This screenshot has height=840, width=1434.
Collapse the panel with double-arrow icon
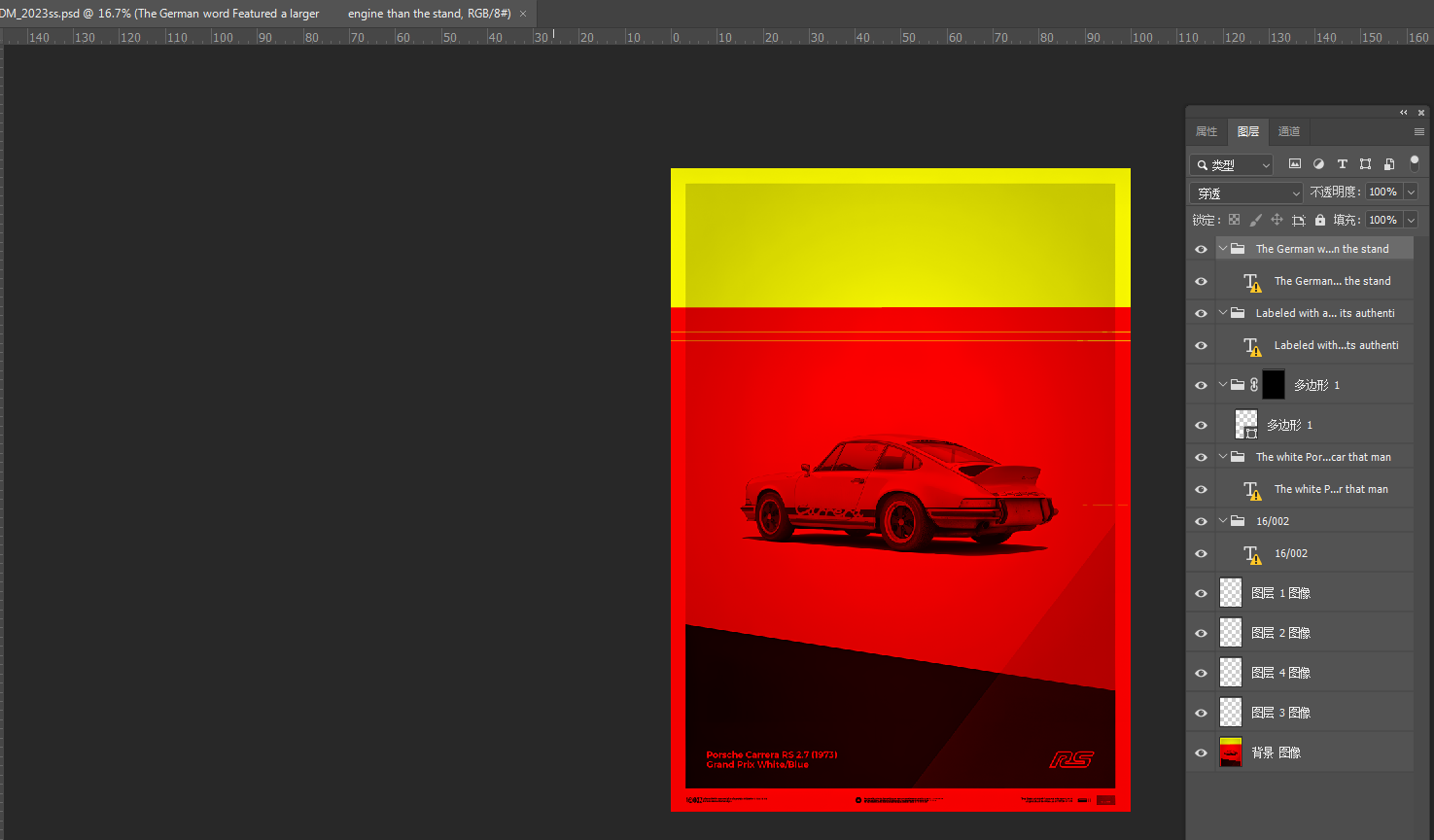pos(1403,113)
